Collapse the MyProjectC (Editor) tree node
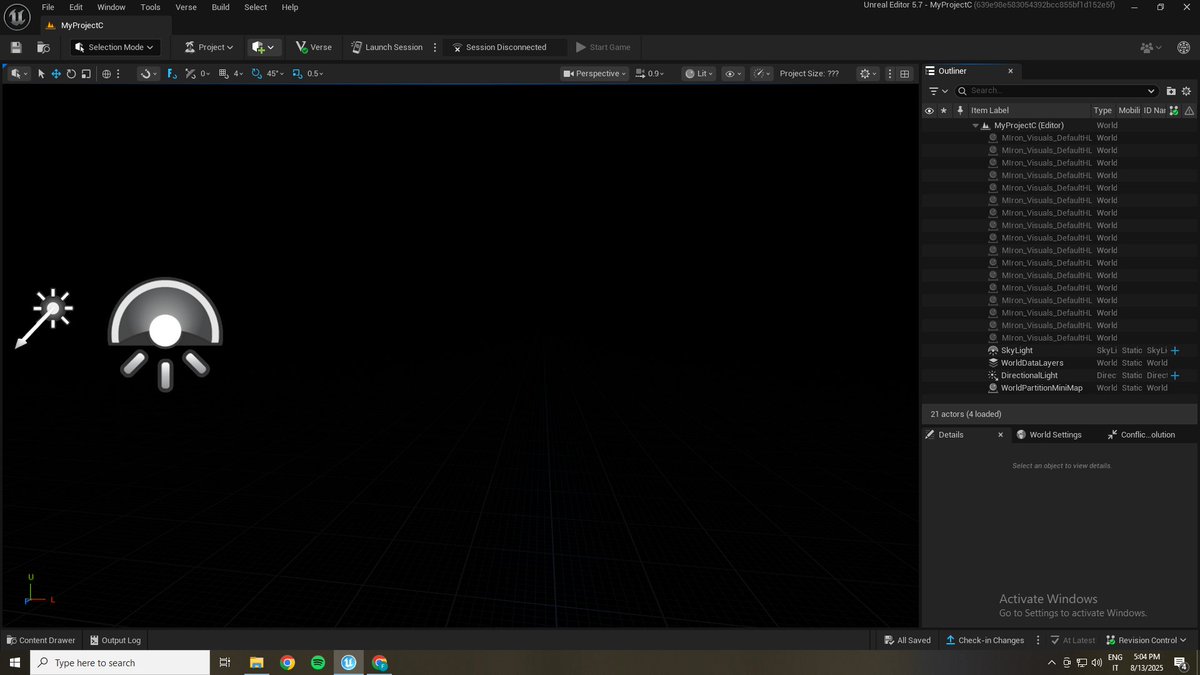This screenshot has width=1200, height=675. [975, 125]
